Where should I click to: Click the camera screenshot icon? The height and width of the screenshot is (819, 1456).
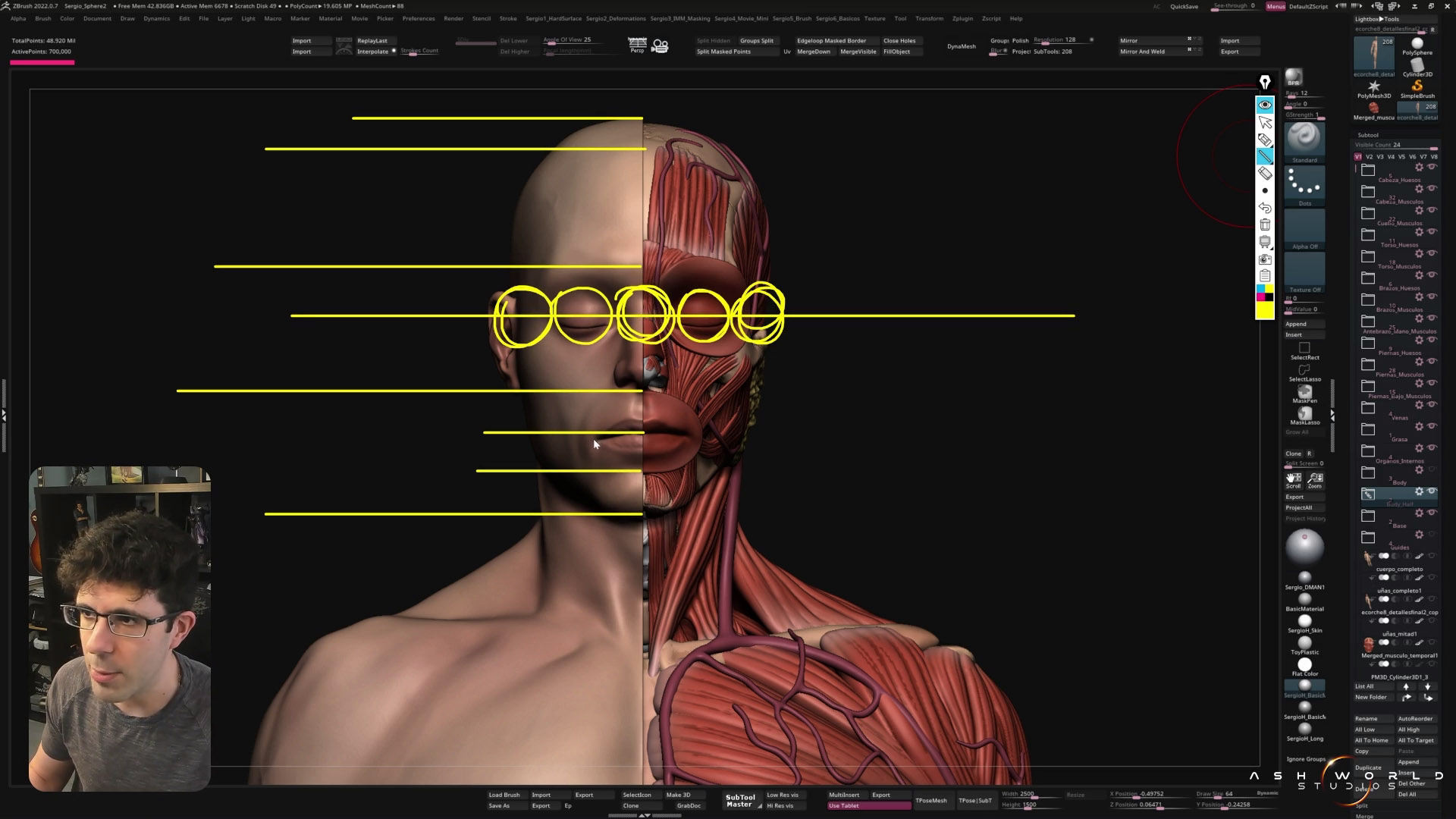[x=1265, y=259]
